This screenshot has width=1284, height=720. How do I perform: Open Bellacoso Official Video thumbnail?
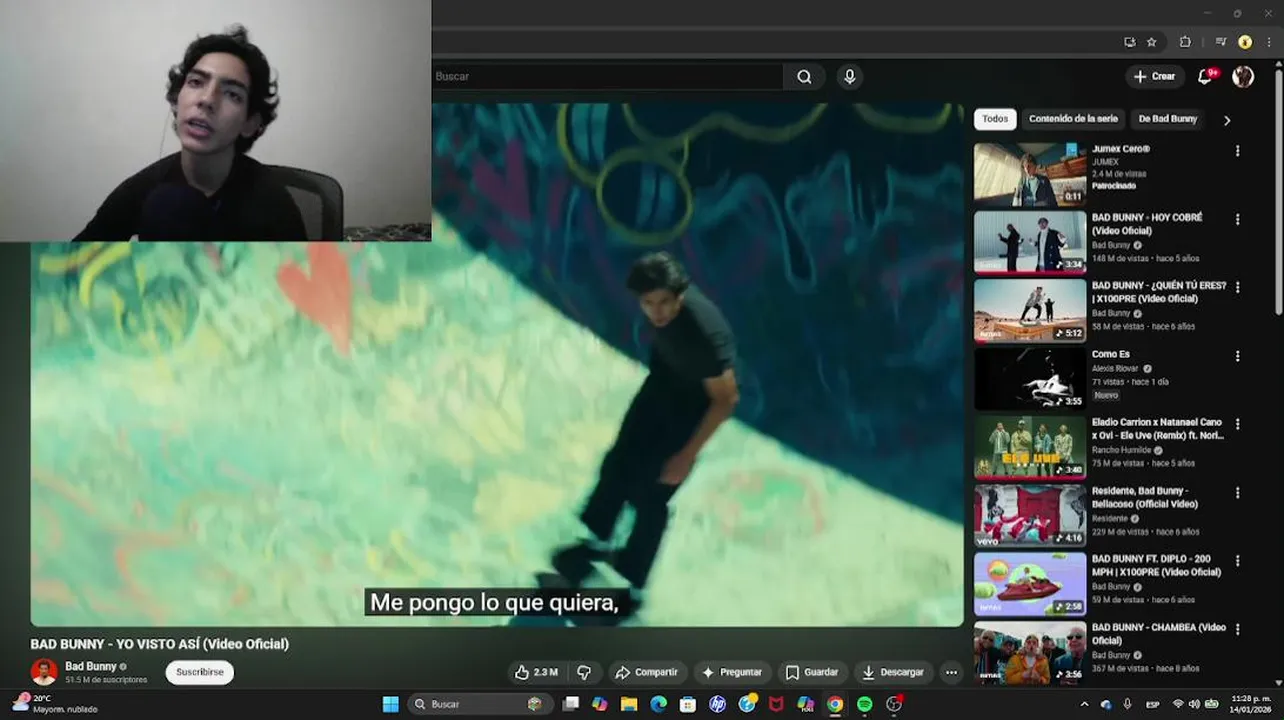[1030, 515]
